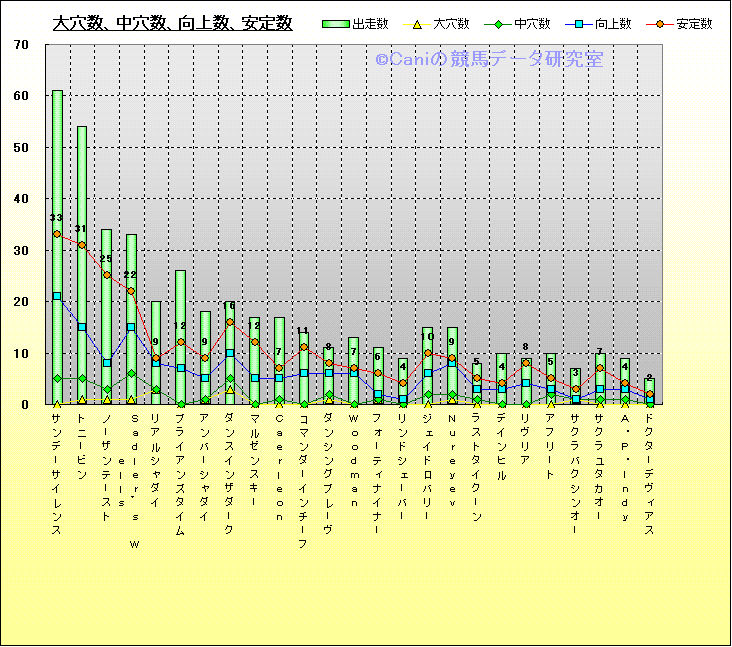Click the blue 向上数 marker on the サンデーサイレンス bar
The width and height of the screenshot is (732, 647).
pyautogui.click(x=57, y=296)
